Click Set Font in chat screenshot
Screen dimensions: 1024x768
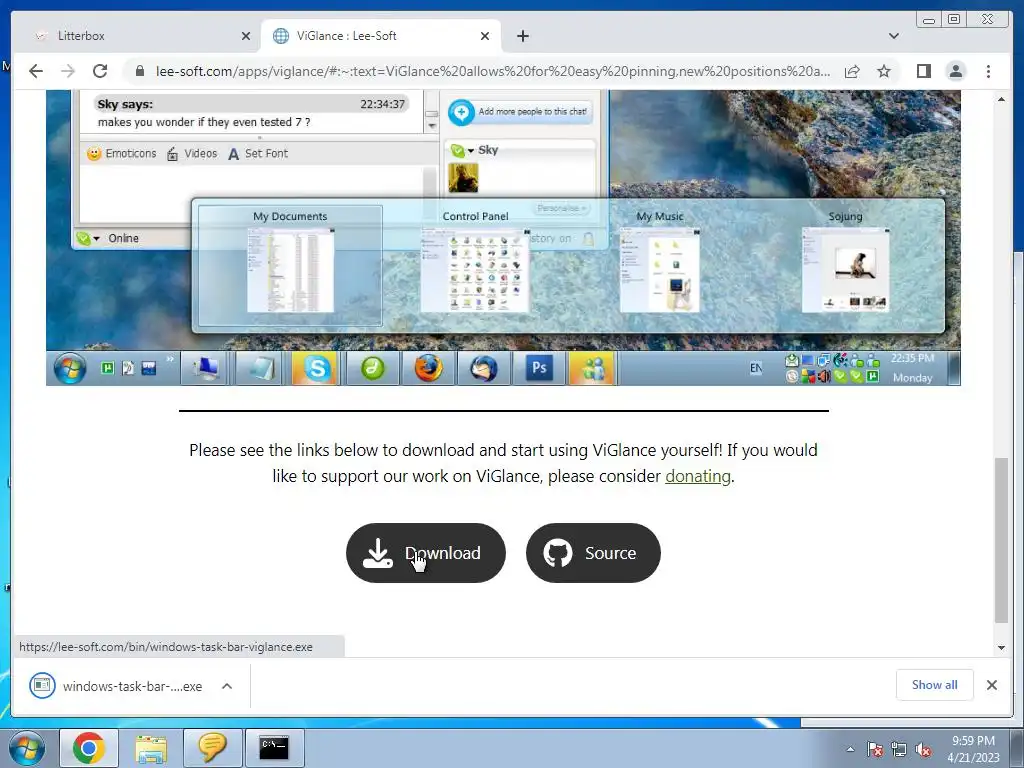click(x=257, y=153)
